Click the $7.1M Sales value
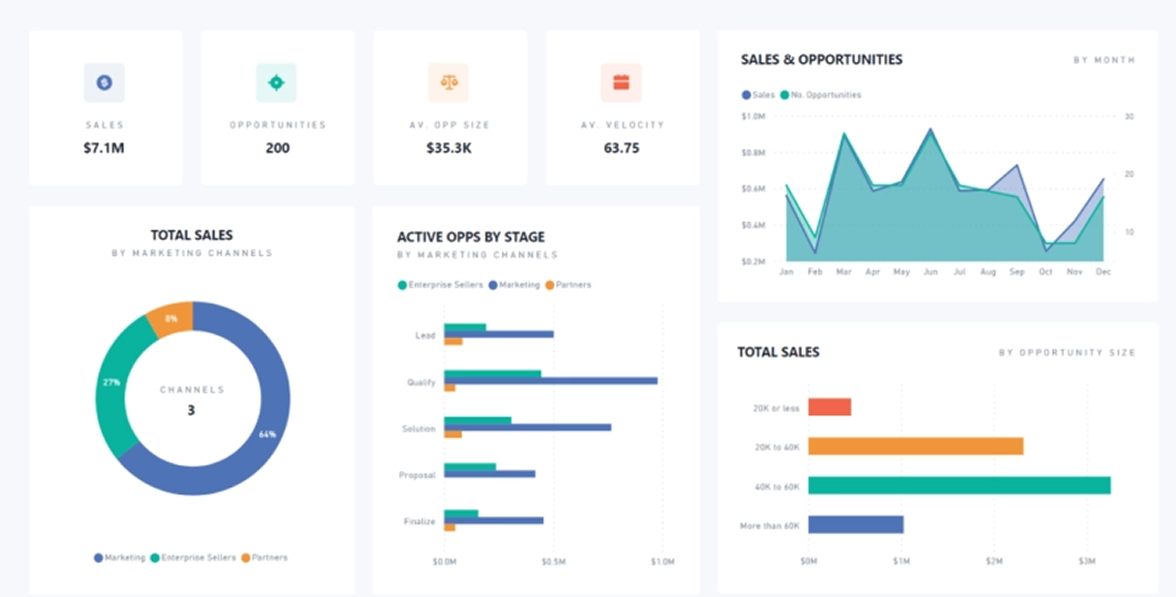1176x597 pixels. 104,148
